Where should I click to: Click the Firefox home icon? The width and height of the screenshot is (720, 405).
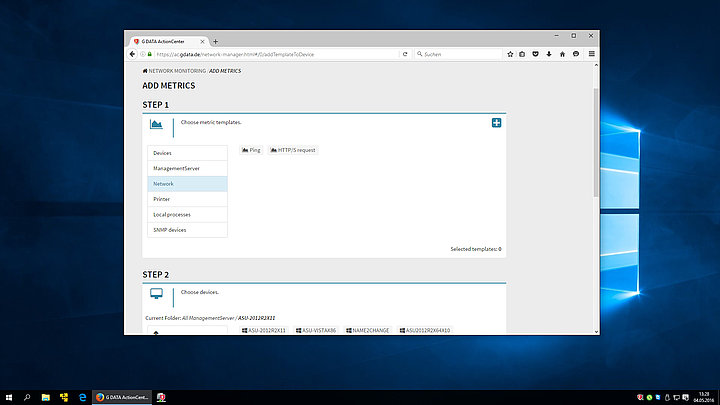tap(562, 54)
